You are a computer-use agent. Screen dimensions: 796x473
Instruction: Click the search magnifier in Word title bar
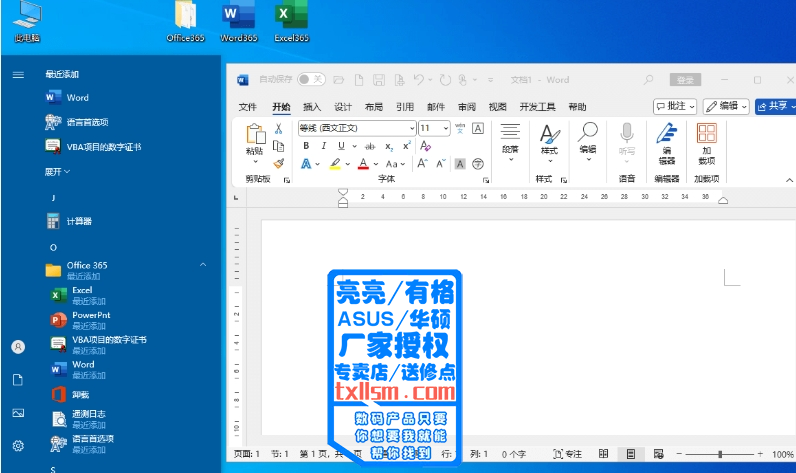tap(648, 80)
